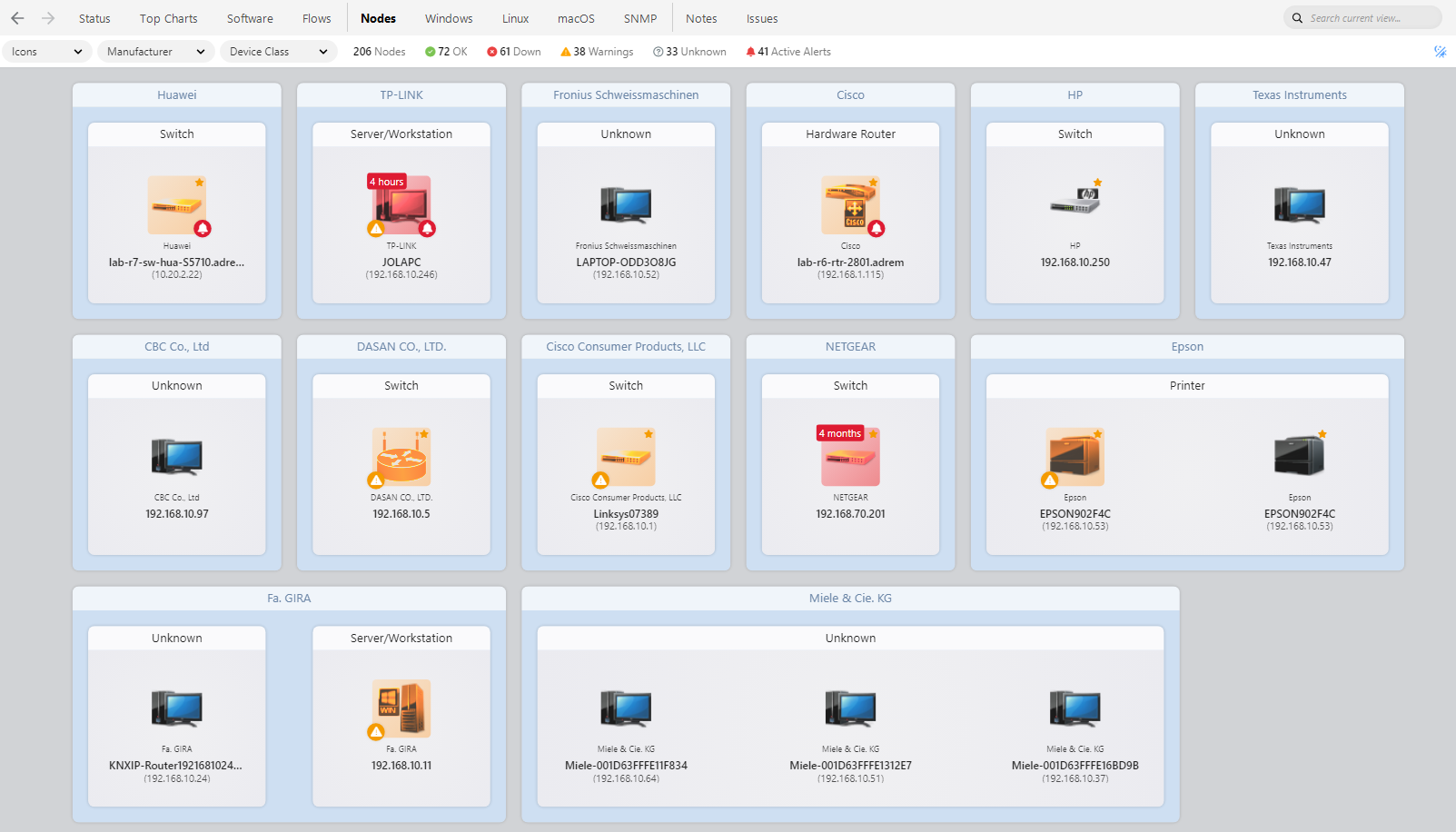Open the Issues tab

(762, 18)
